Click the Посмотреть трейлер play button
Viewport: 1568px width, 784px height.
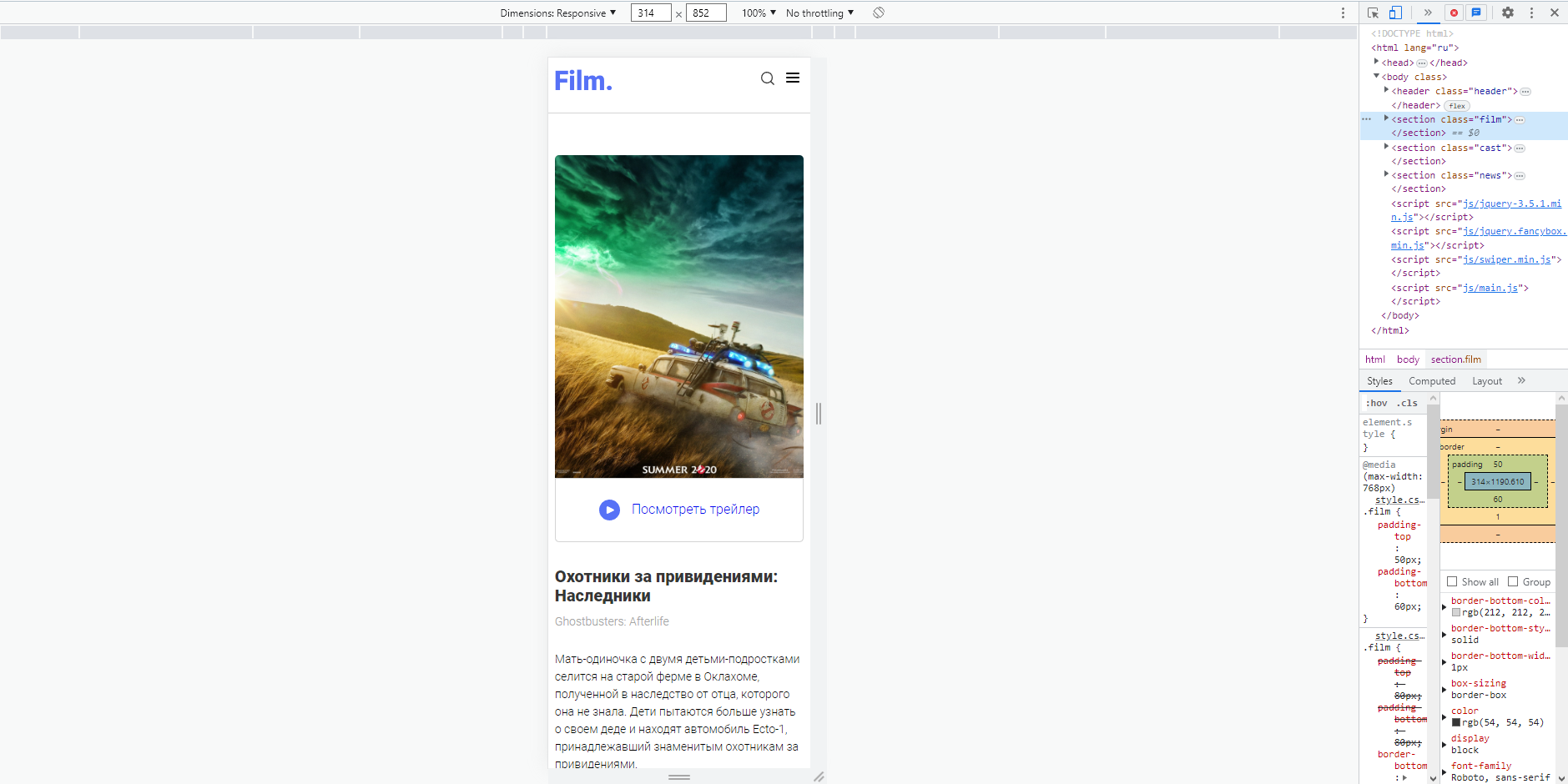[609, 510]
